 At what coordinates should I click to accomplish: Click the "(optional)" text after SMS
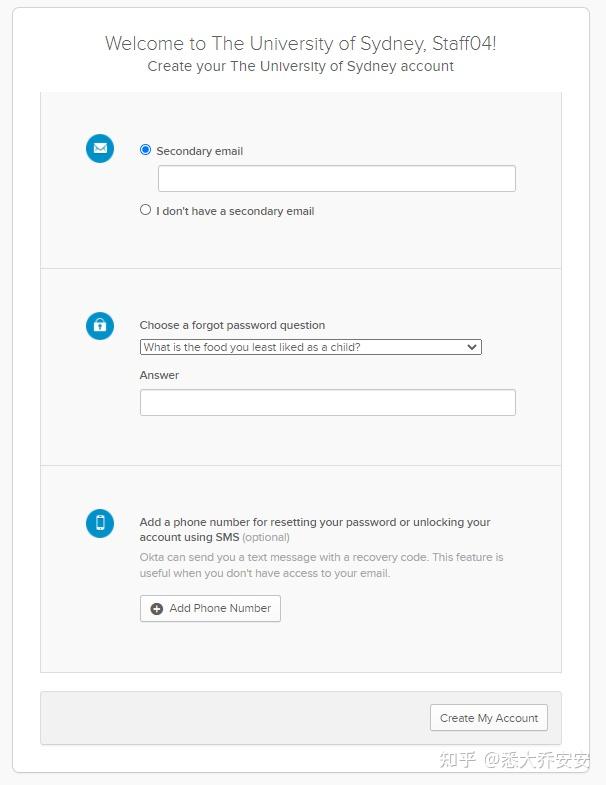(x=266, y=537)
